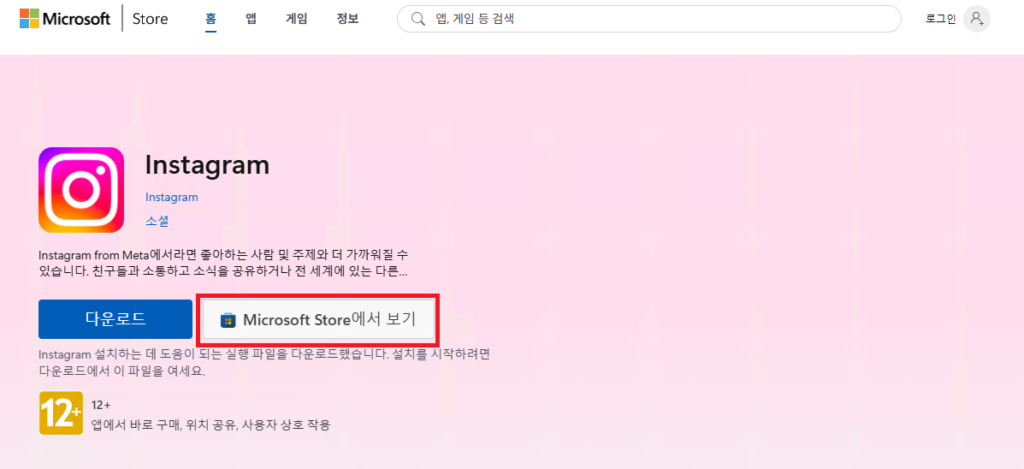This screenshot has height=469, width=1024.
Task: Open the Instagram publisher link
Action: click(172, 197)
